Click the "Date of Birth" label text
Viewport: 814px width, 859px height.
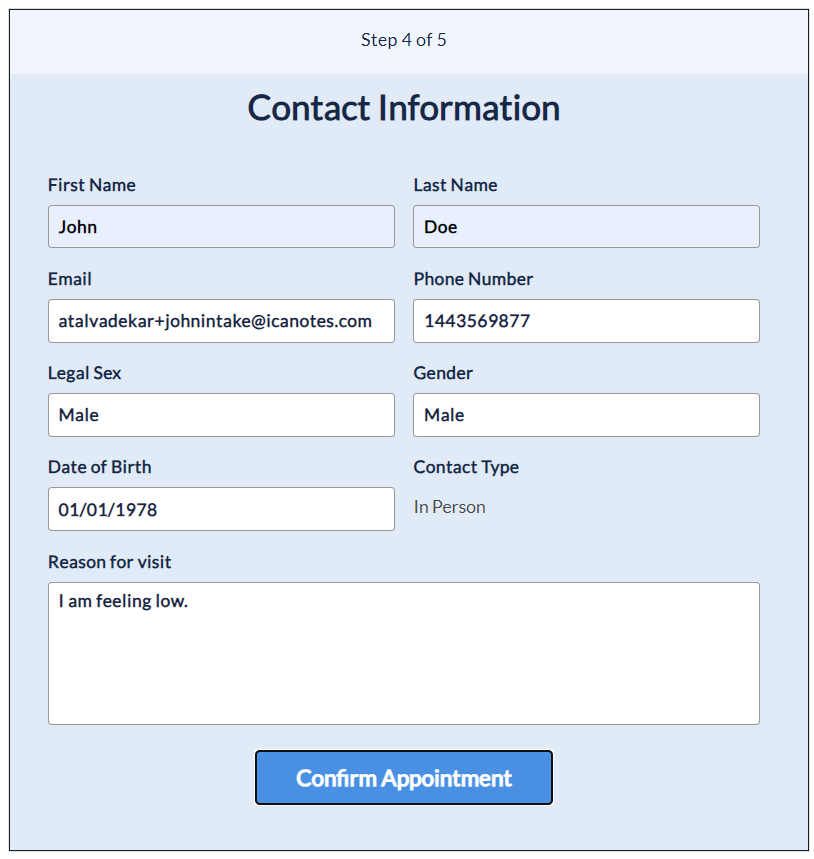100,467
